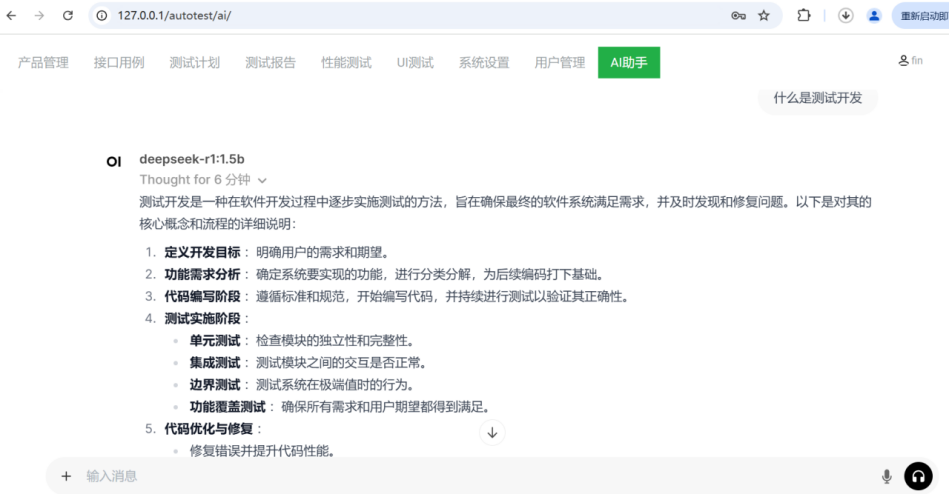
Task: Click the 集成测试 bullet text
Action: click(x=308, y=363)
